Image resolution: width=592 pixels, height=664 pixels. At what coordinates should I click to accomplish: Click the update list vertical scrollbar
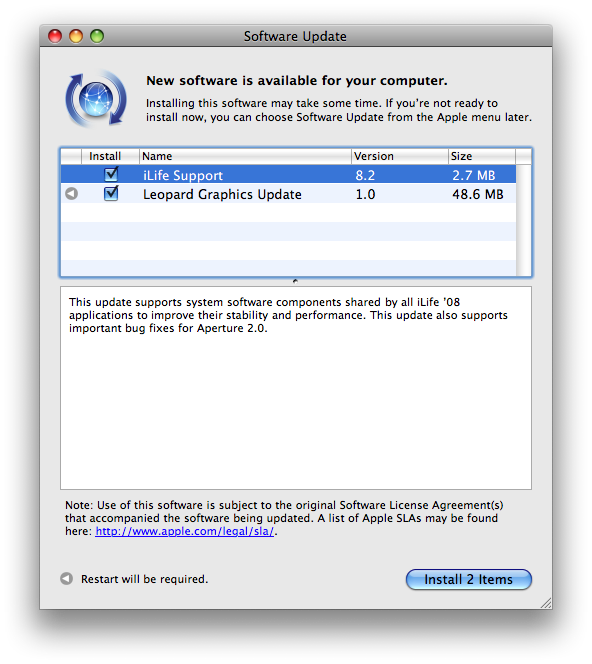(523, 220)
